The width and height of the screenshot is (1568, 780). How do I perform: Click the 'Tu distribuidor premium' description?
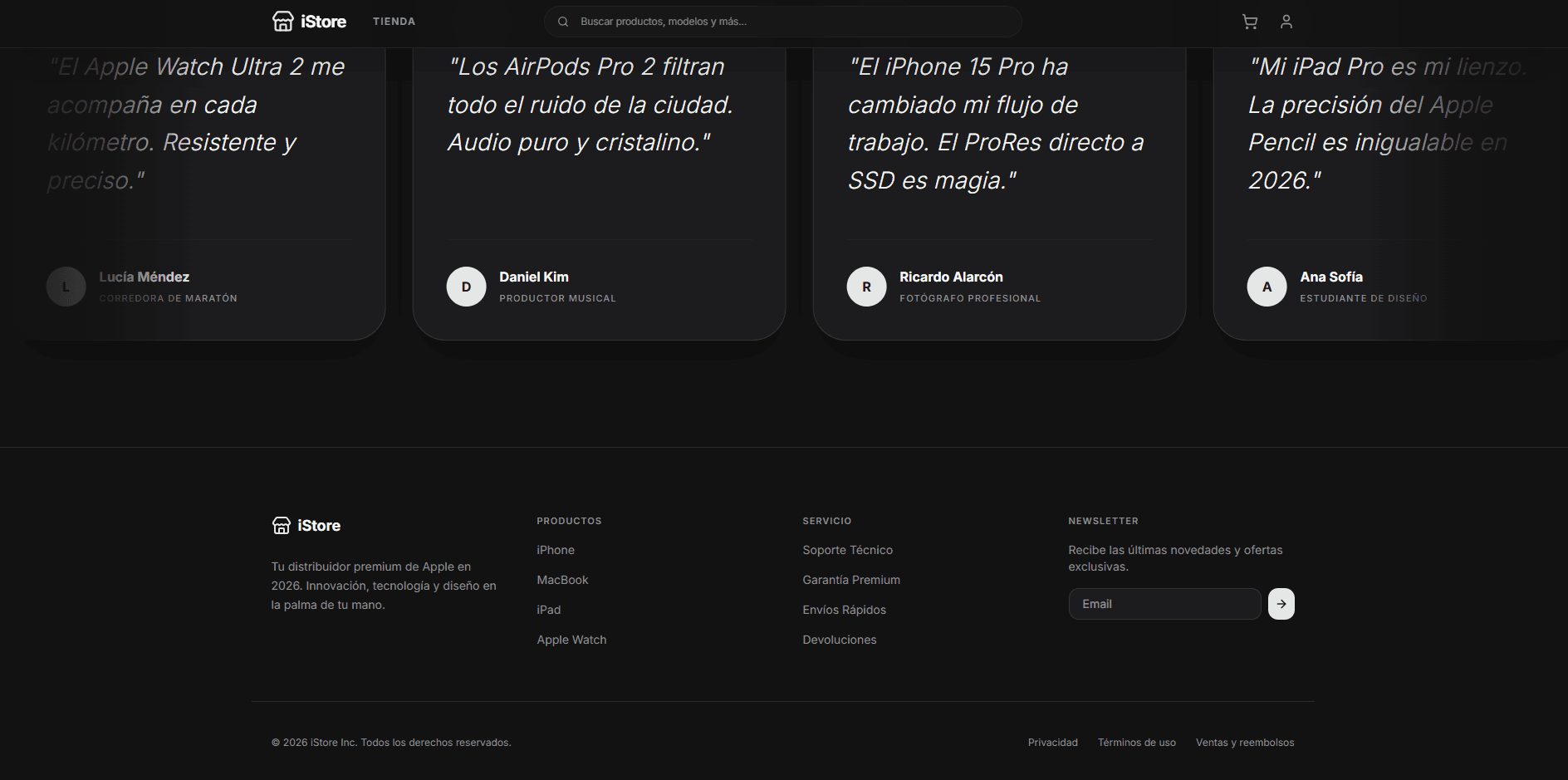click(384, 586)
